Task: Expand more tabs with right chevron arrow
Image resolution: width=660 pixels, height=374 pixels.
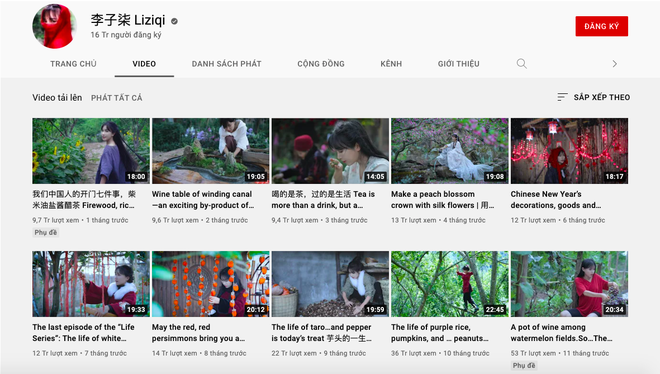Action: [615, 64]
